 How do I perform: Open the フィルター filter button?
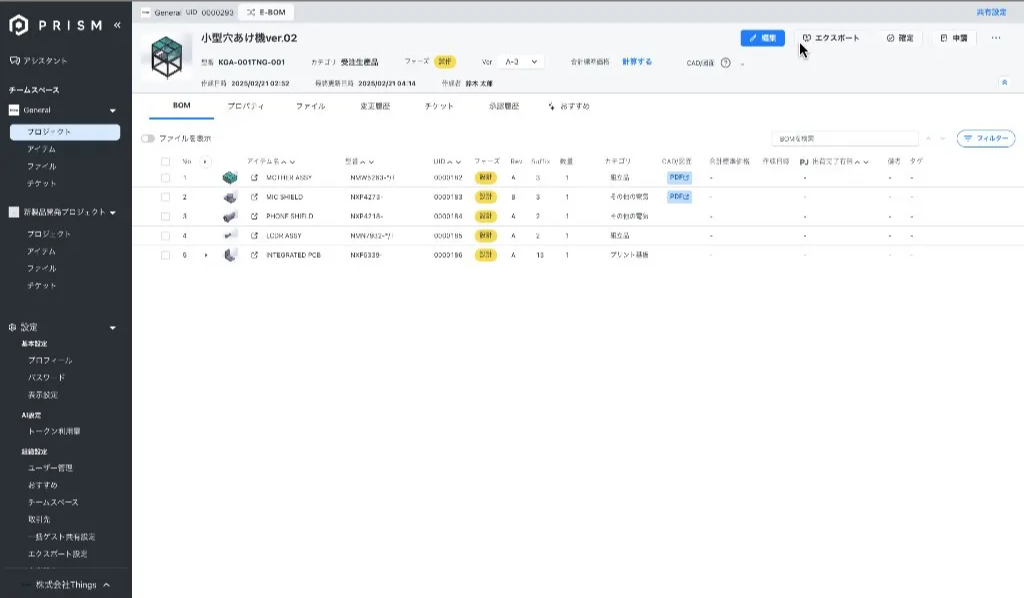click(985, 139)
